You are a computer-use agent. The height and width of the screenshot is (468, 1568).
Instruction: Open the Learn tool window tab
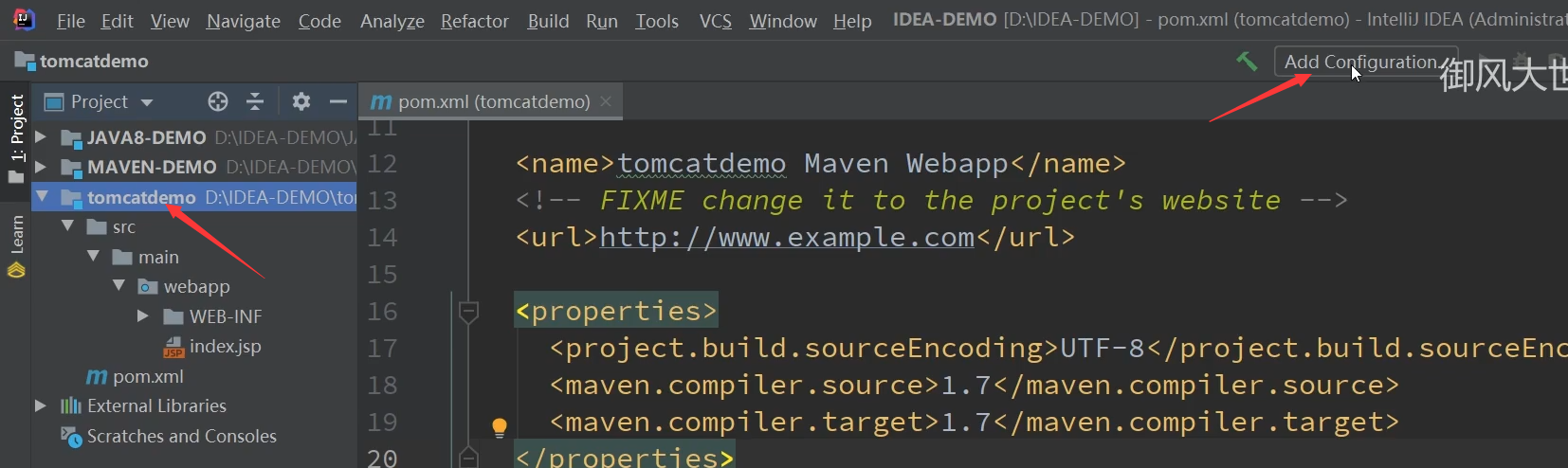tap(16, 245)
